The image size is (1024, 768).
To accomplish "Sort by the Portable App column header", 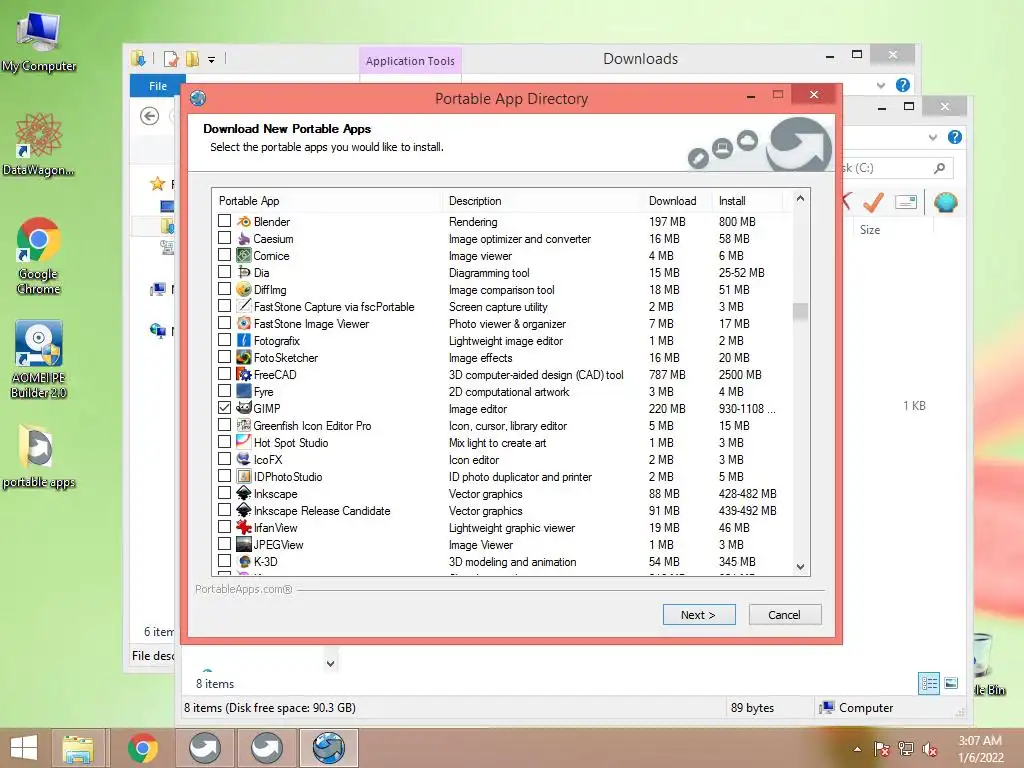I will tap(327, 200).
